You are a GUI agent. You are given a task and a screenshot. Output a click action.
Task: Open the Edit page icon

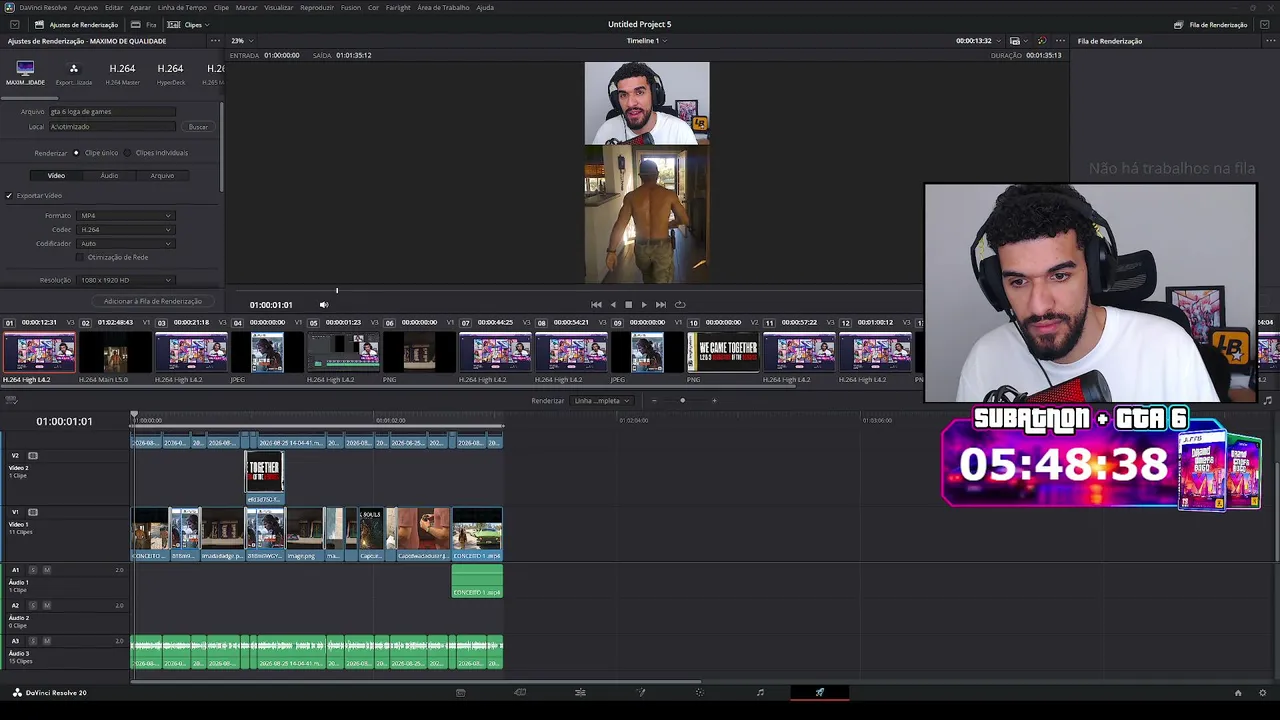click(580, 692)
